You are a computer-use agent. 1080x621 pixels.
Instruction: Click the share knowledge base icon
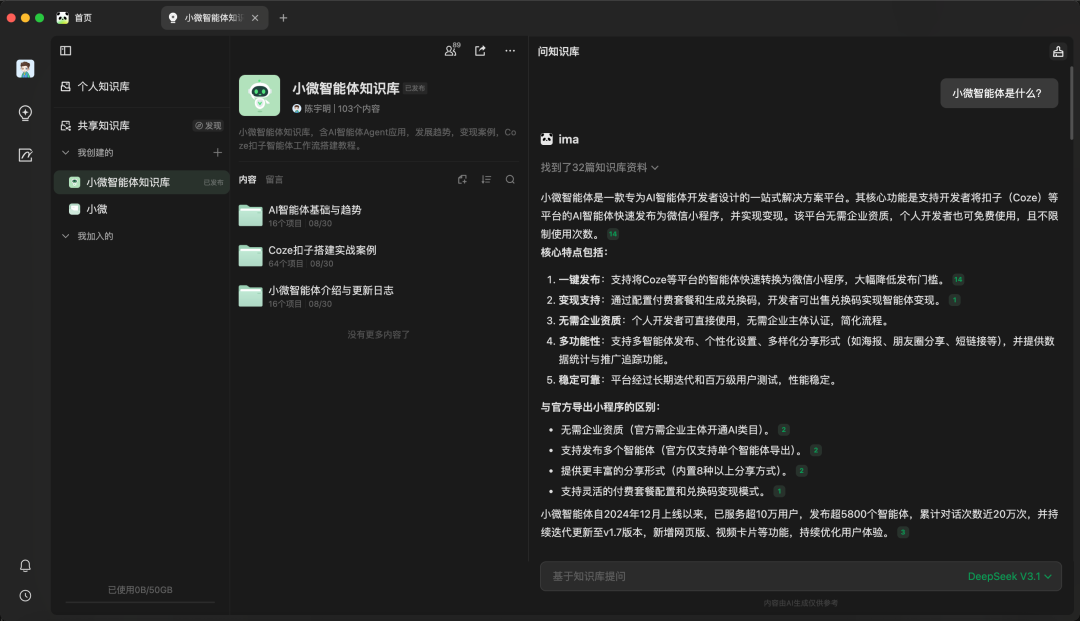[x=480, y=51]
